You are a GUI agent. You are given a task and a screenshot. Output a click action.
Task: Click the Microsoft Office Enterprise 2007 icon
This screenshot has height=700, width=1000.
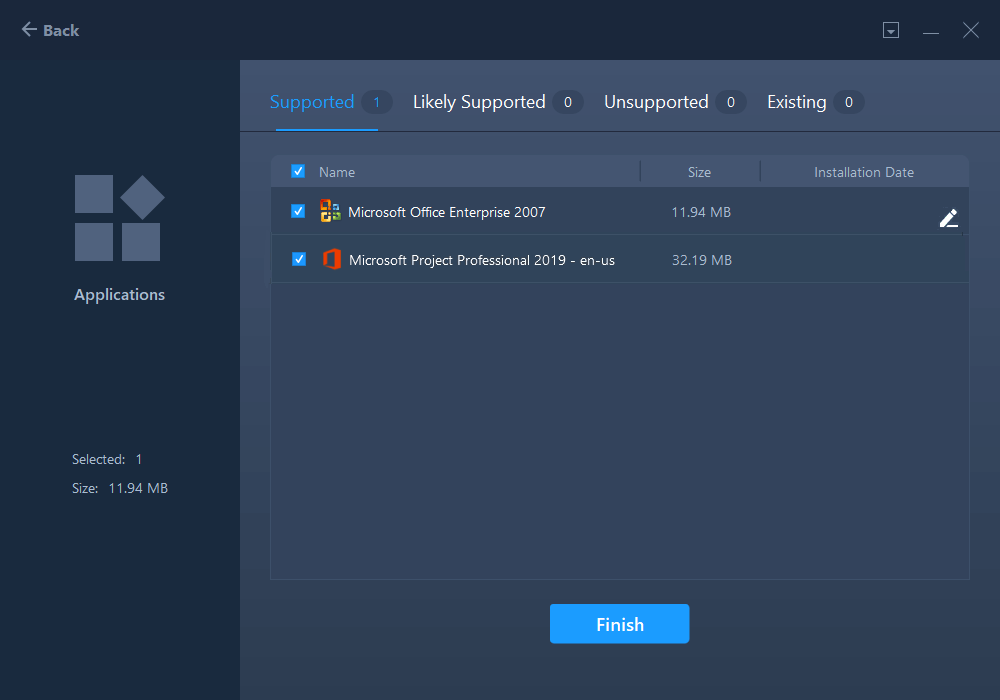tap(330, 210)
